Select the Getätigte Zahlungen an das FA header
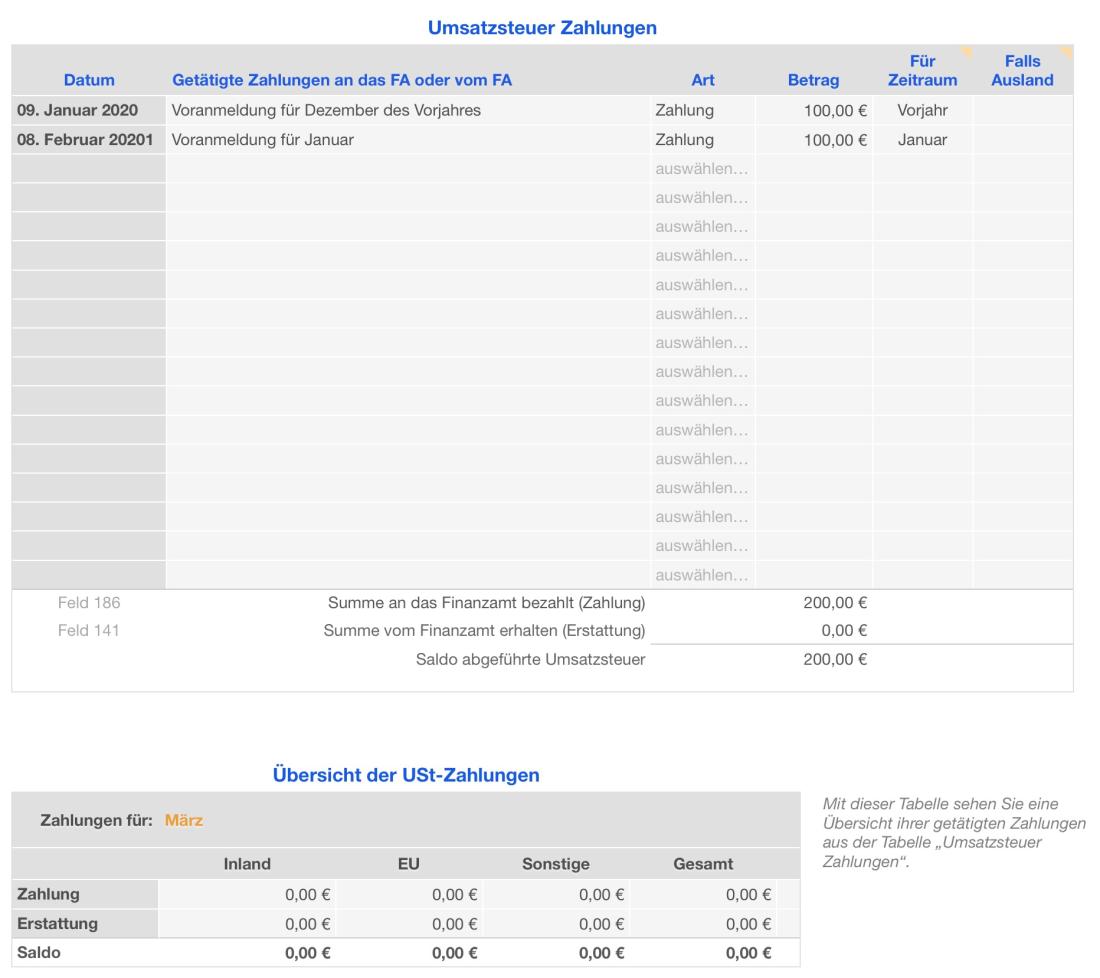Viewport: 1100px width, 978px height. point(349,80)
